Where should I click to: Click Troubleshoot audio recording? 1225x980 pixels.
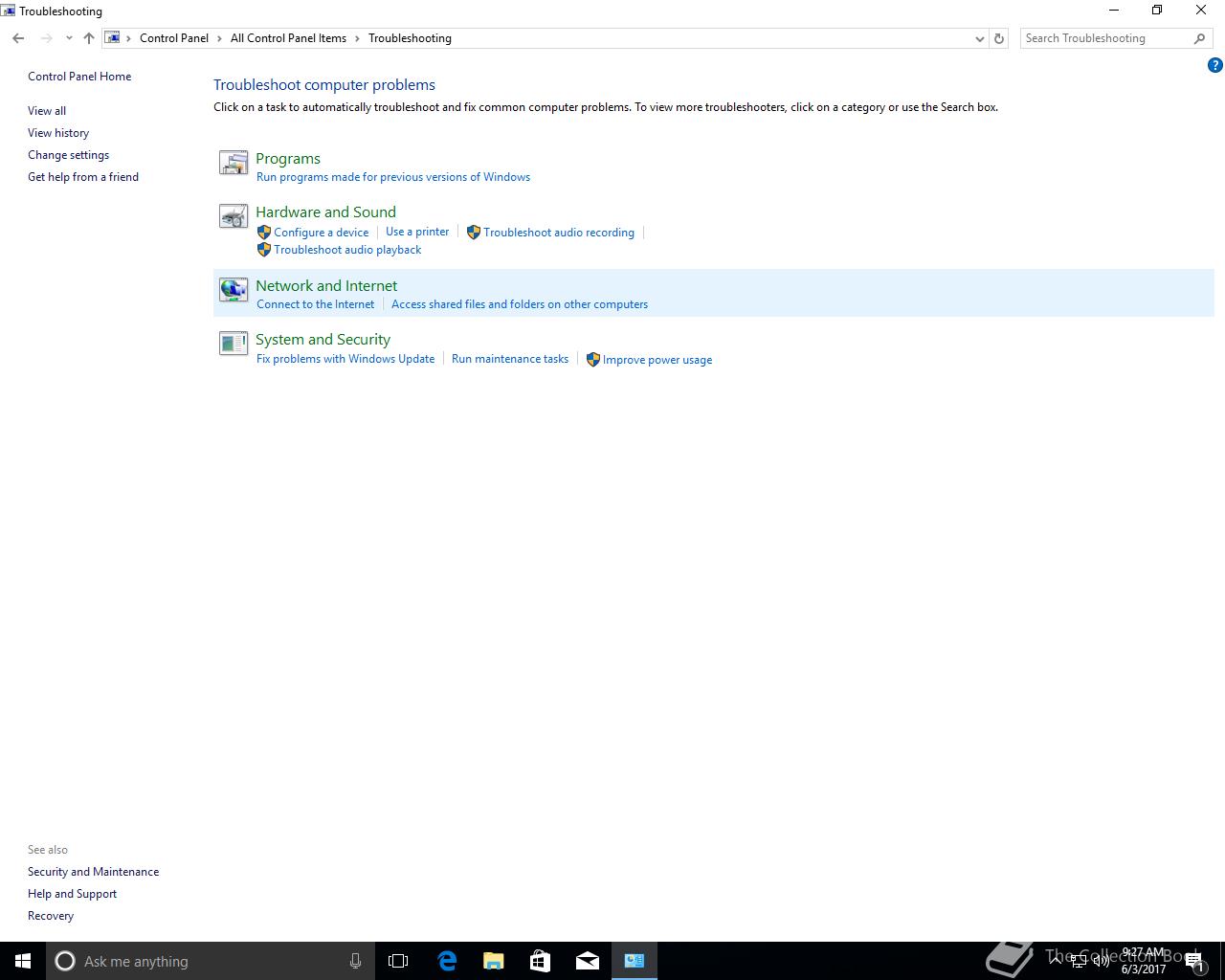[x=559, y=233]
